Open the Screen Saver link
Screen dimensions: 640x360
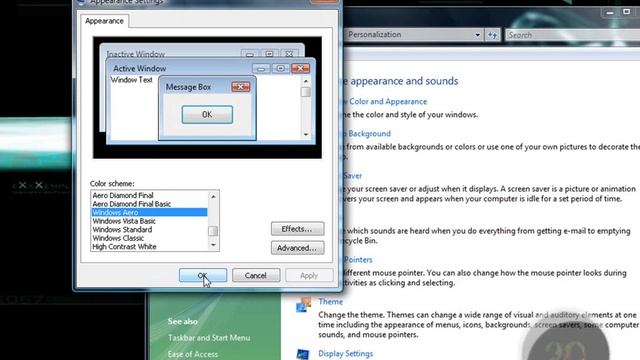point(353,176)
